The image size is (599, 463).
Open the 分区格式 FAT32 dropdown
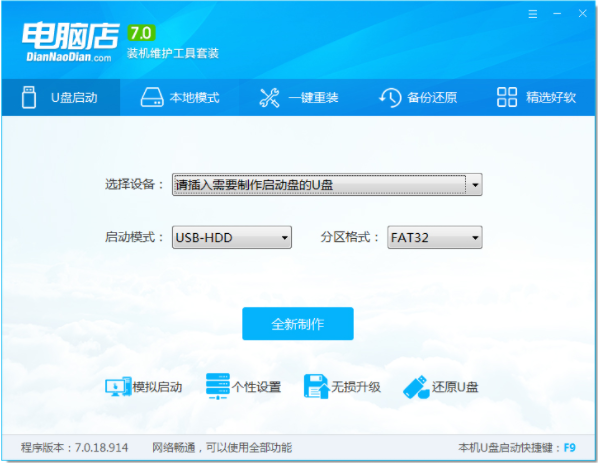435,237
